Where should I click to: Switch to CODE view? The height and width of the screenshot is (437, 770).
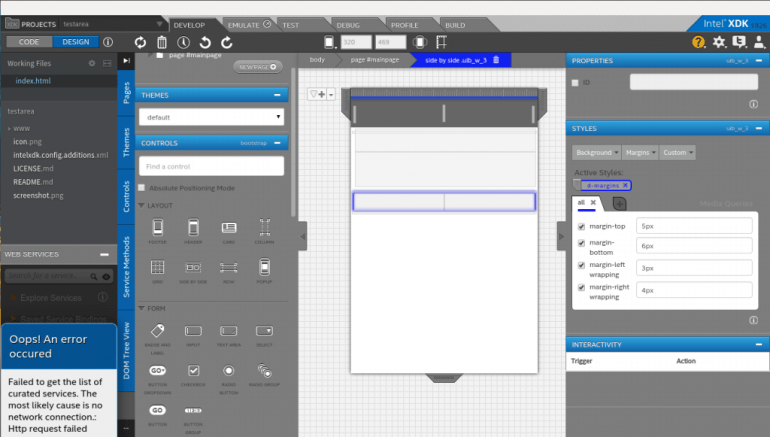tap(29, 42)
